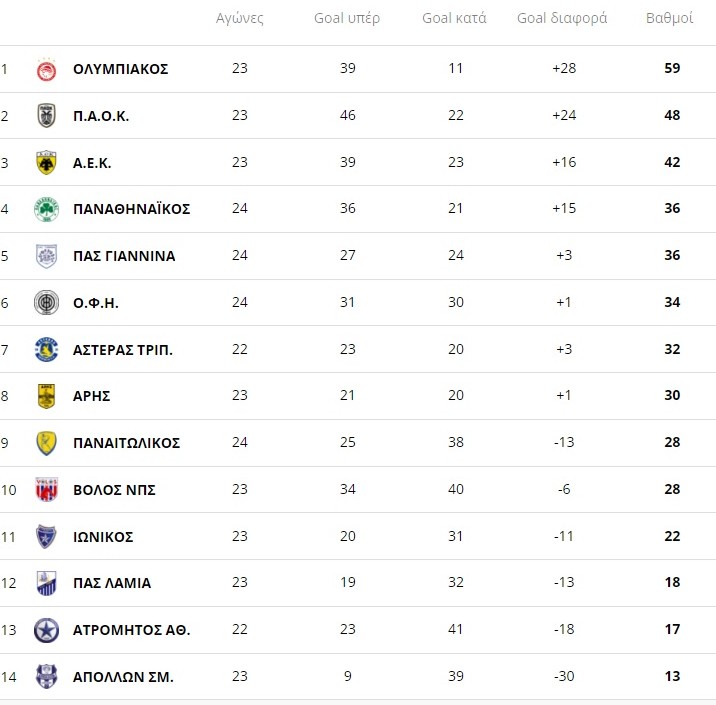Sort by the Αγώνες column header

tap(240, 18)
